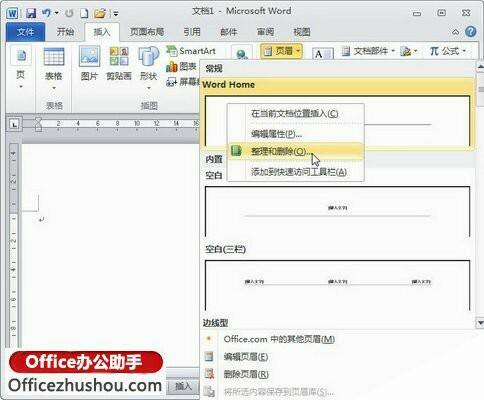Go to the 邮件 ribbon tab
This screenshot has width=484, height=400.
229,32
